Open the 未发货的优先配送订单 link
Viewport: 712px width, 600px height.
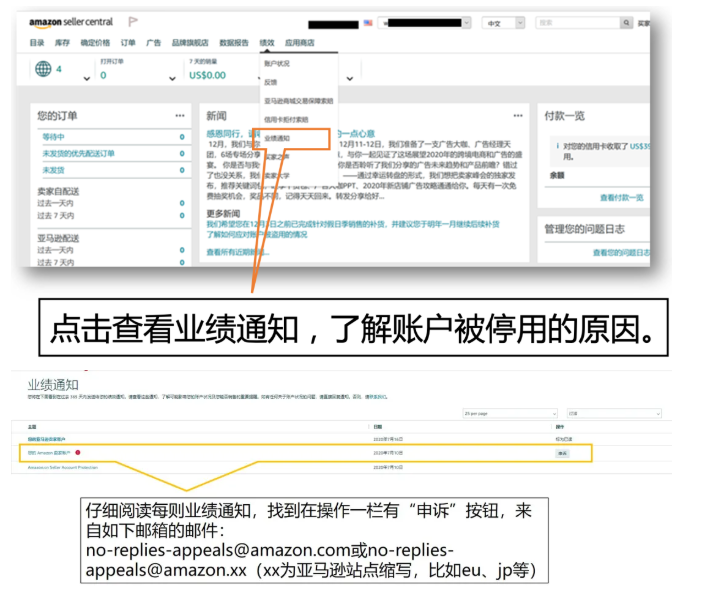[78, 153]
